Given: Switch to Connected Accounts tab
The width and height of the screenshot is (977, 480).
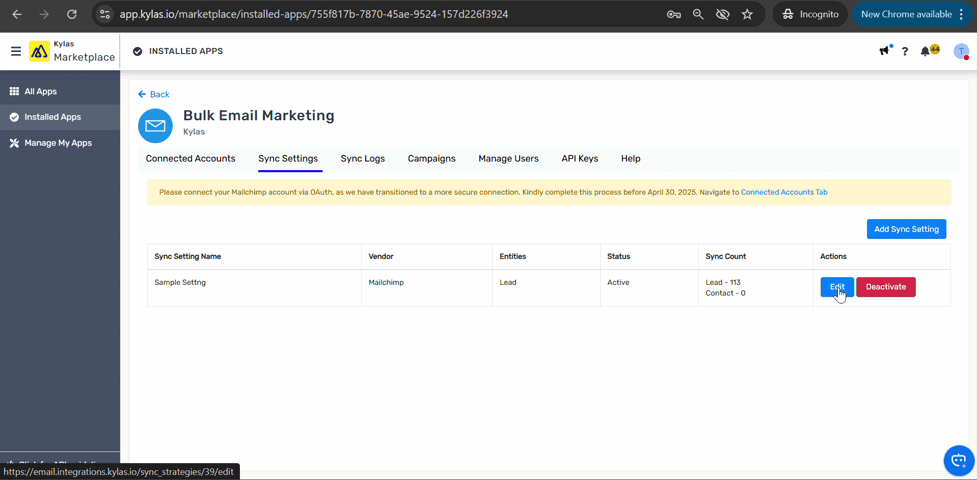Looking at the screenshot, I should point(191,158).
